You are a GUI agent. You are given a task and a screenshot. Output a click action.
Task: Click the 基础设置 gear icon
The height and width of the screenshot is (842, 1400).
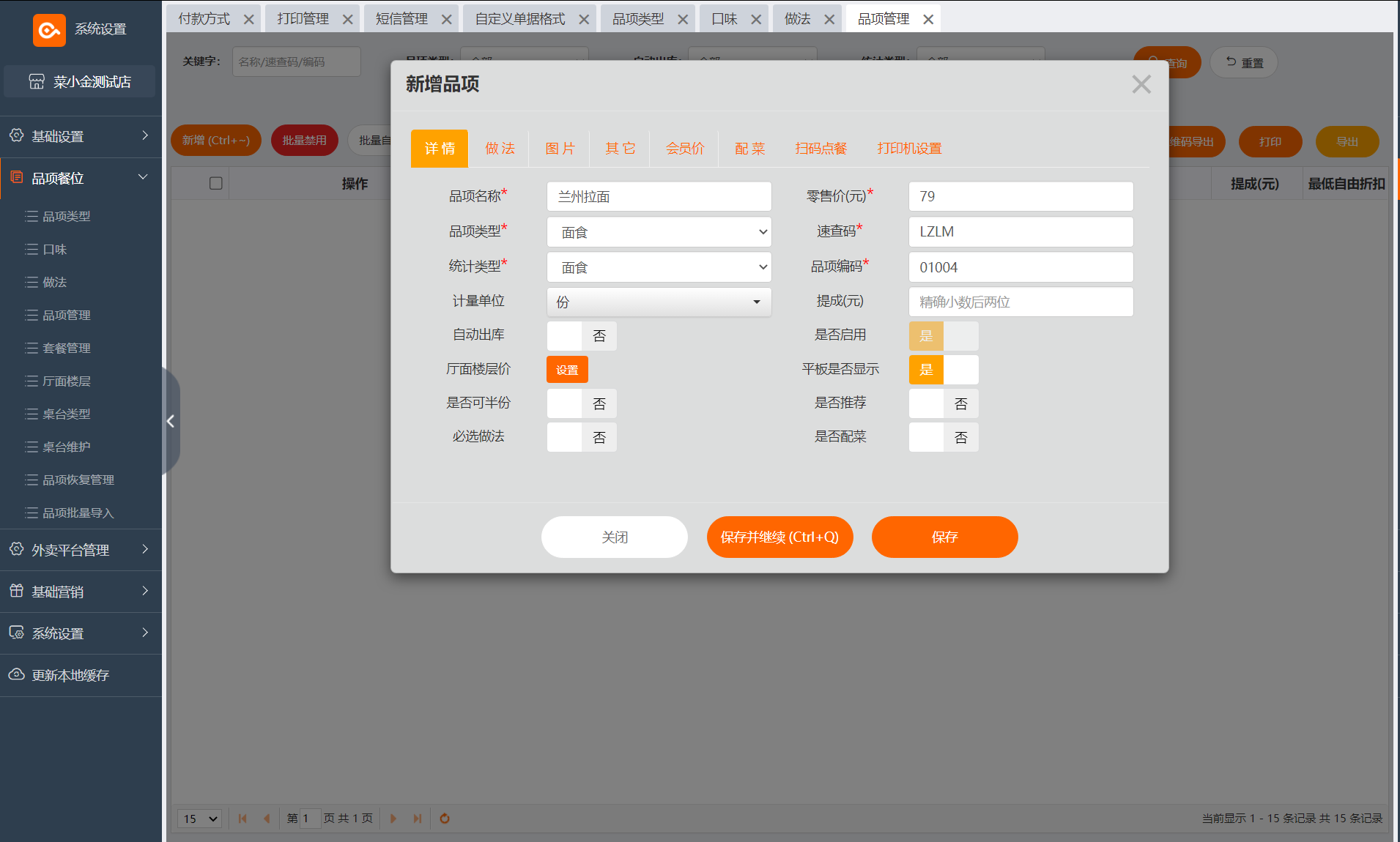pyautogui.click(x=17, y=135)
